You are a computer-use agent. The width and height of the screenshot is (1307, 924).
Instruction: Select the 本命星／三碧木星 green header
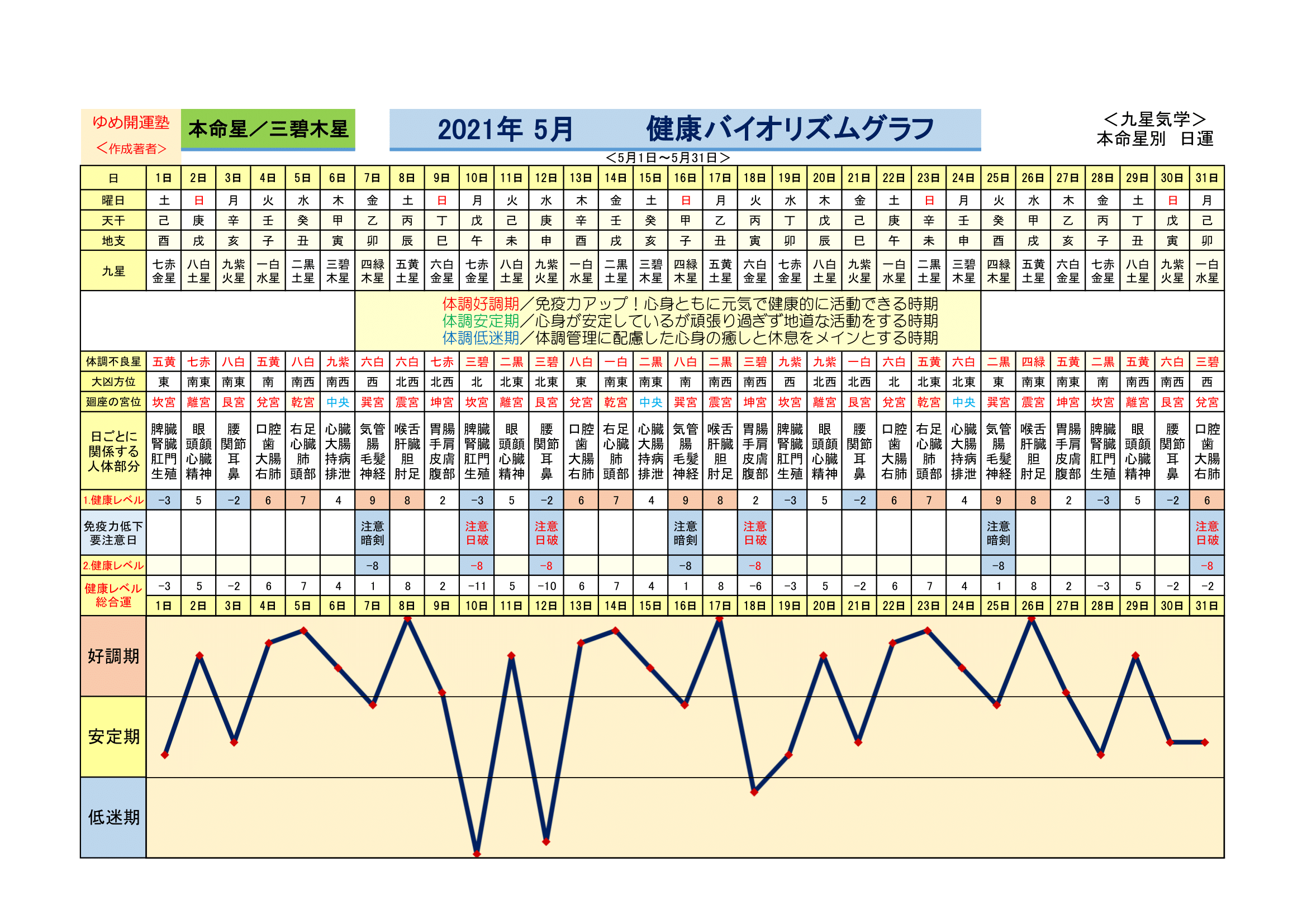[268, 129]
